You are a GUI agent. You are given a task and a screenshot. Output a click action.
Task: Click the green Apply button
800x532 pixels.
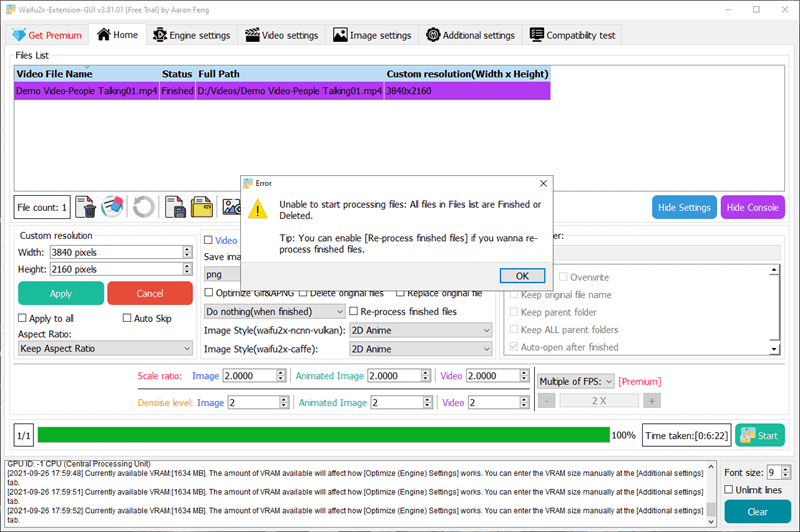click(61, 293)
